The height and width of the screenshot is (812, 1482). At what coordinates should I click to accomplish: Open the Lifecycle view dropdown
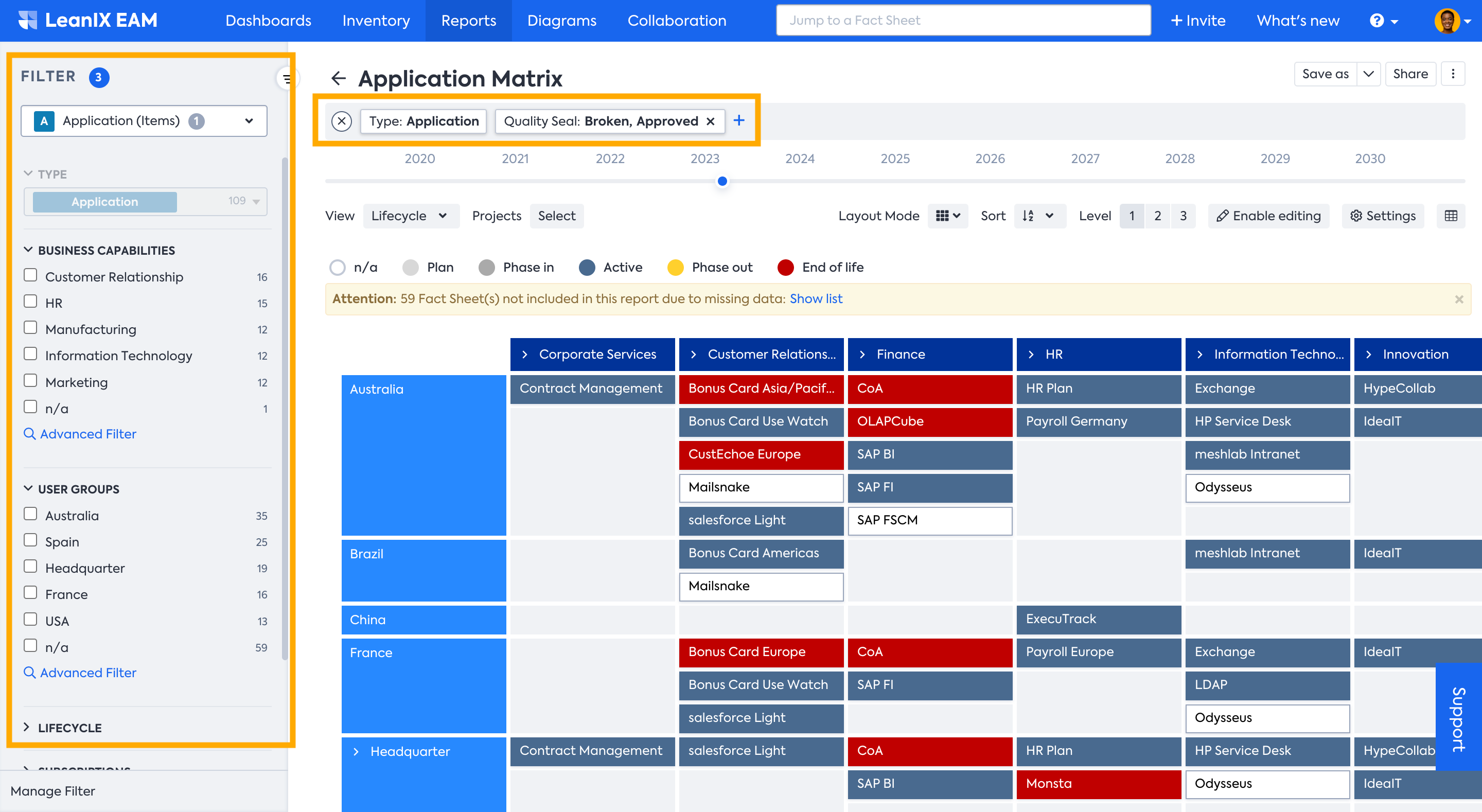[410, 216]
